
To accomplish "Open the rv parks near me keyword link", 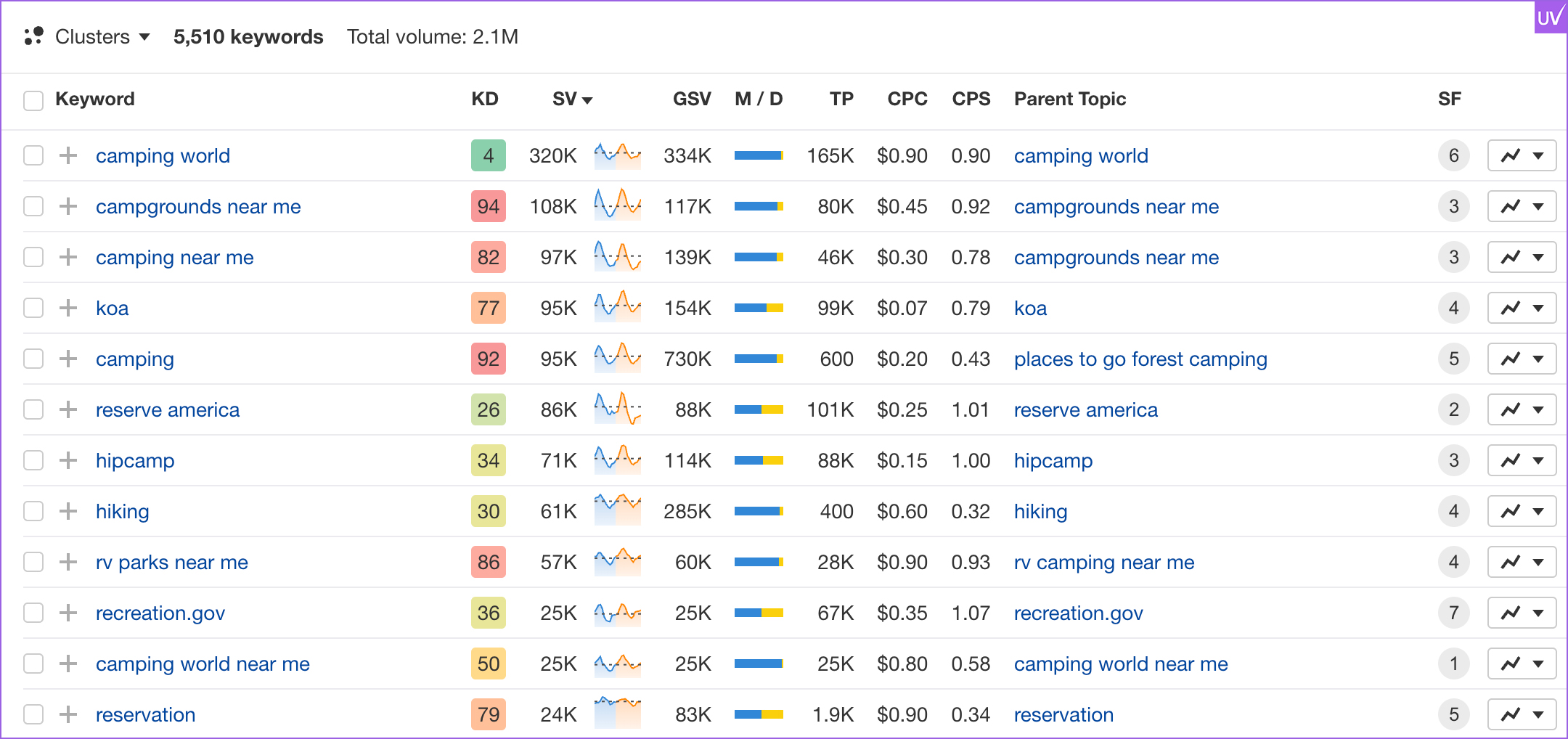I will click(x=171, y=562).
